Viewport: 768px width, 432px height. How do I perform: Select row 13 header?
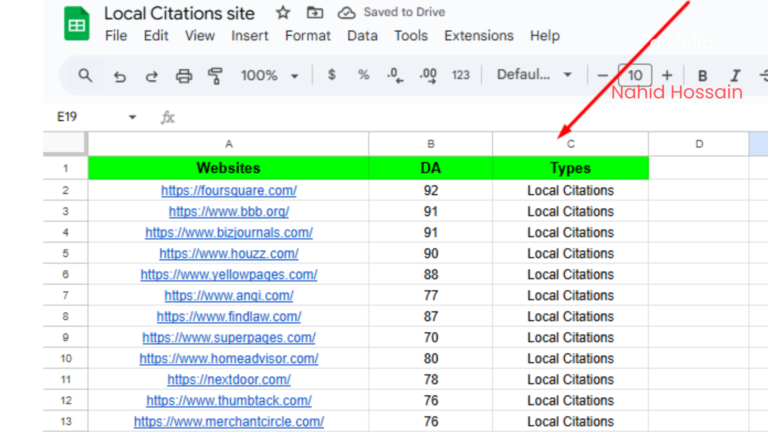click(x=65, y=422)
